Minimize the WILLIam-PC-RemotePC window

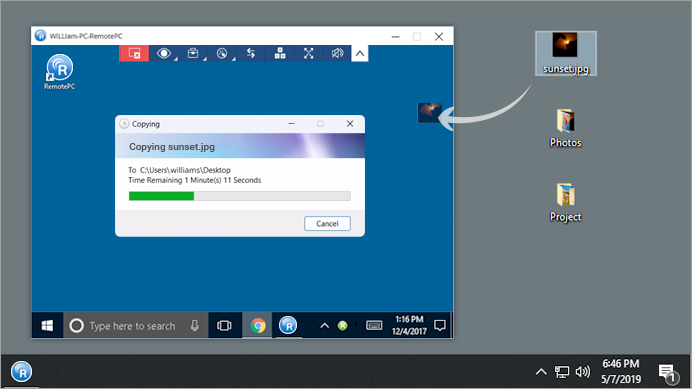point(395,37)
